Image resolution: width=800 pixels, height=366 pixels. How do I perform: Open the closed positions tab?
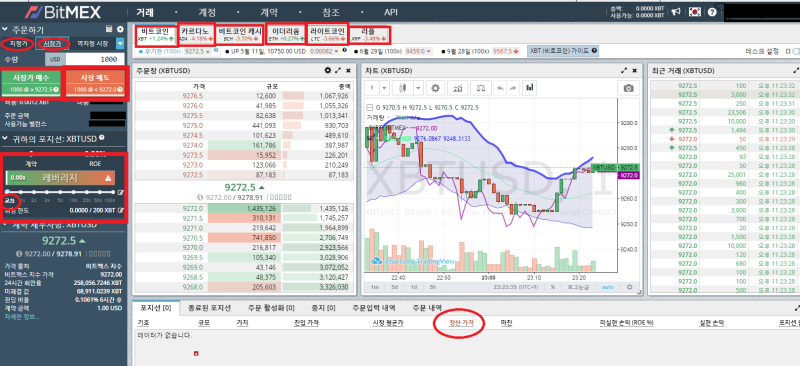209,308
